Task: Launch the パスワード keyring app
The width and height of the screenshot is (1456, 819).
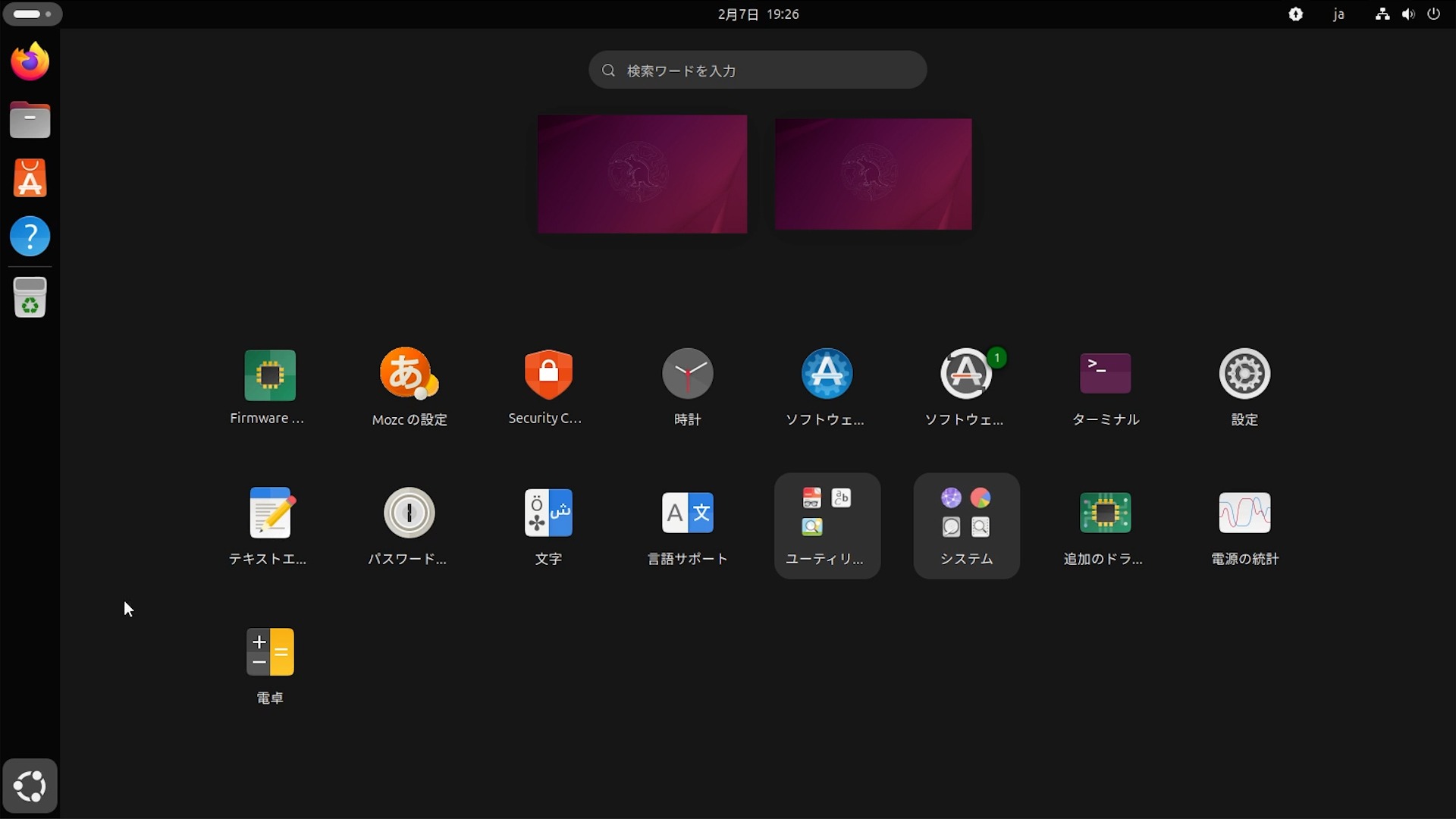Action: point(409,514)
